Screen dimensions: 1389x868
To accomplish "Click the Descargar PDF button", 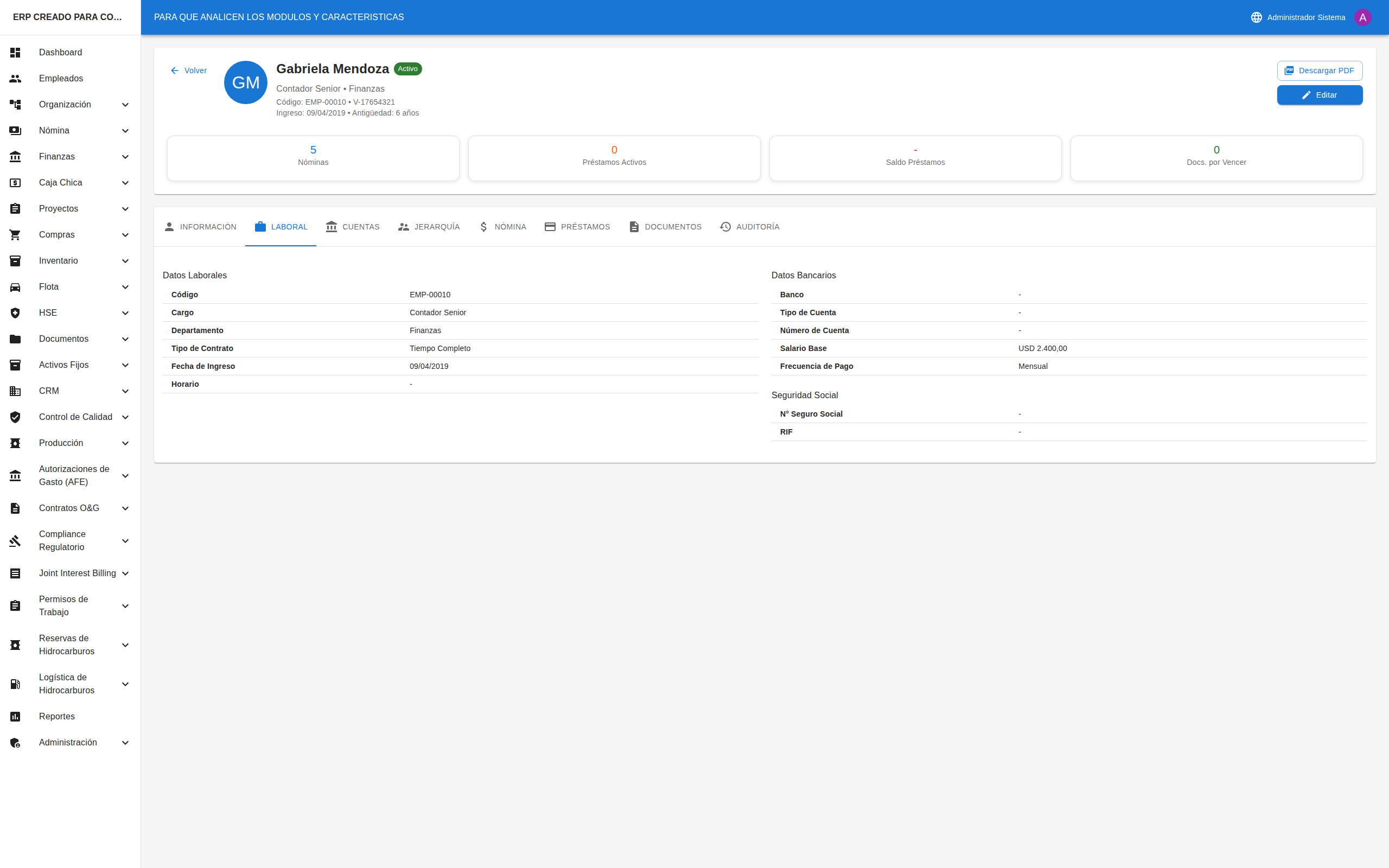I will coord(1319,71).
